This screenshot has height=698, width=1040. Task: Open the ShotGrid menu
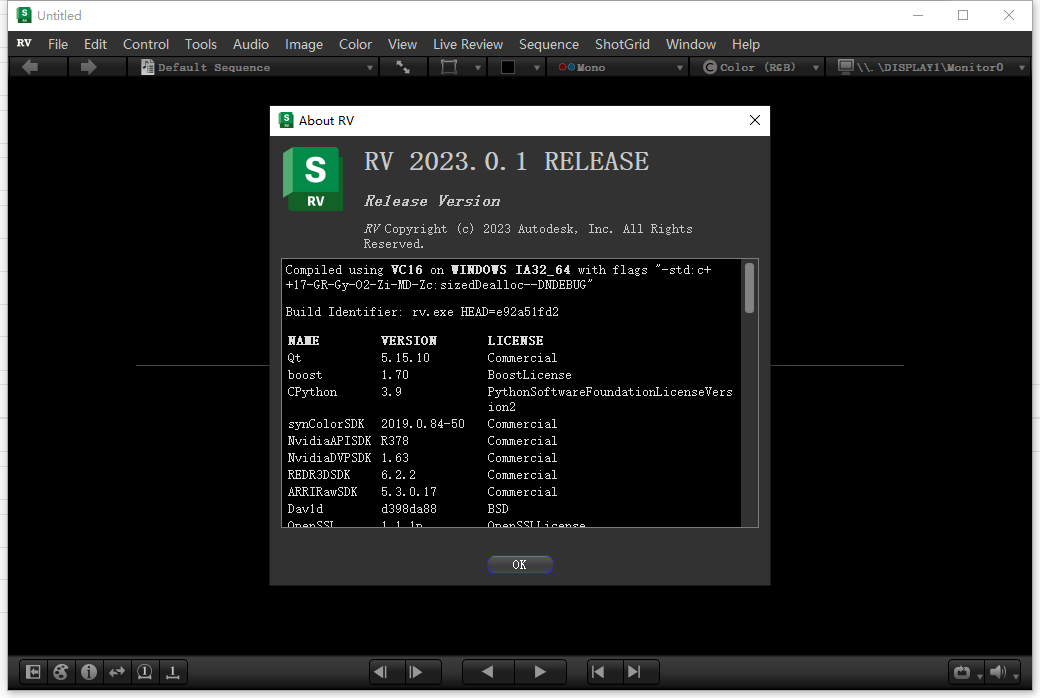[622, 44]
